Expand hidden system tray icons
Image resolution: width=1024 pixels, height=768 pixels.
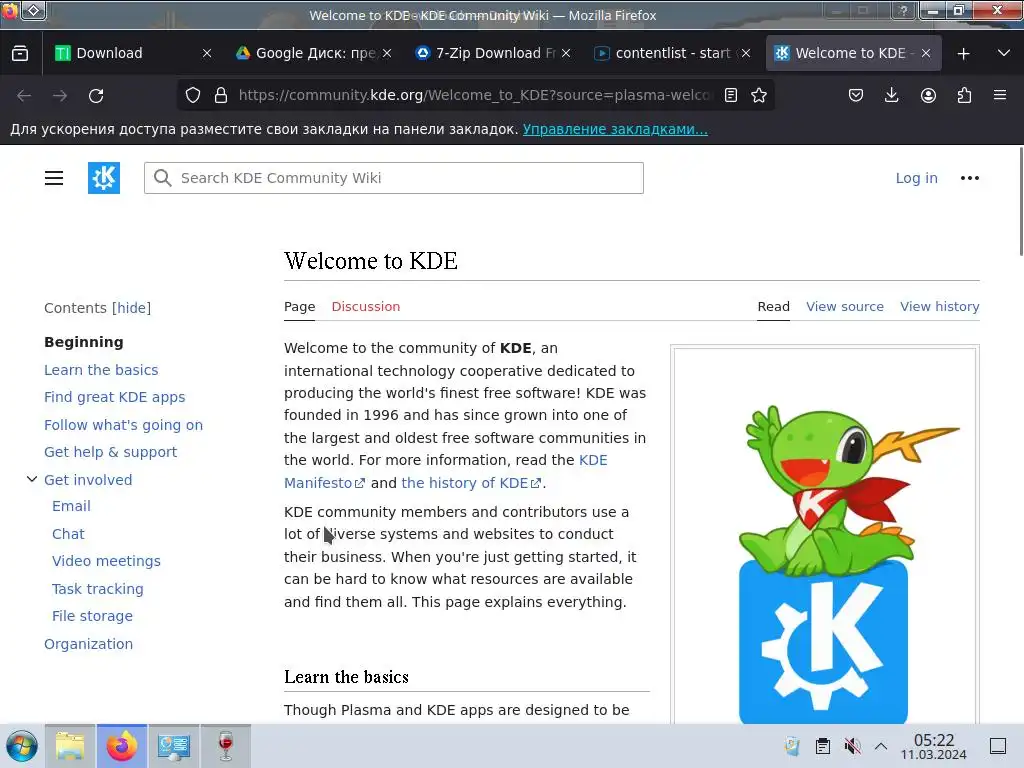pyautogui.click(x=880, y=746)
